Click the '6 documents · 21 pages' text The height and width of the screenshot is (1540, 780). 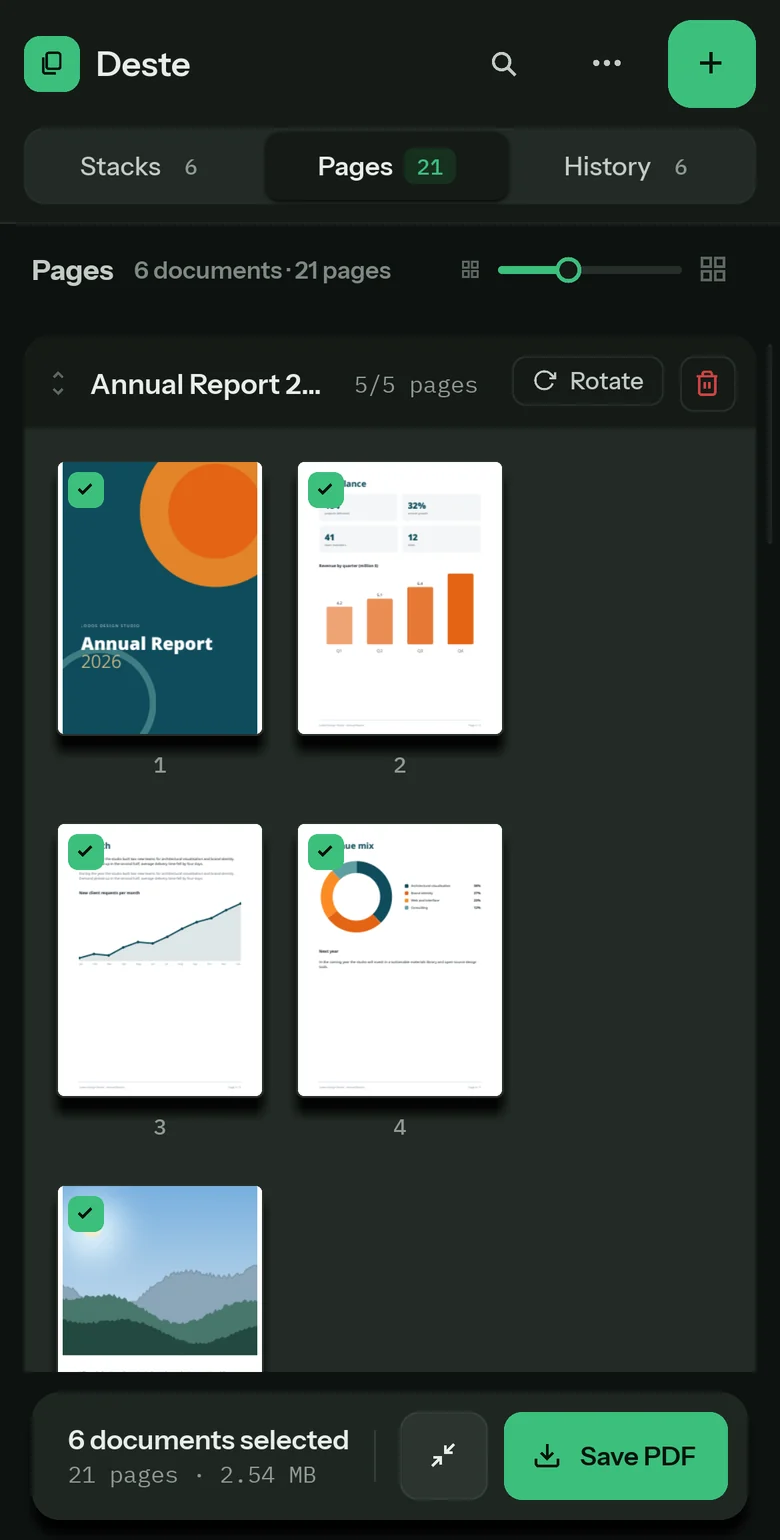coord(262,271)
